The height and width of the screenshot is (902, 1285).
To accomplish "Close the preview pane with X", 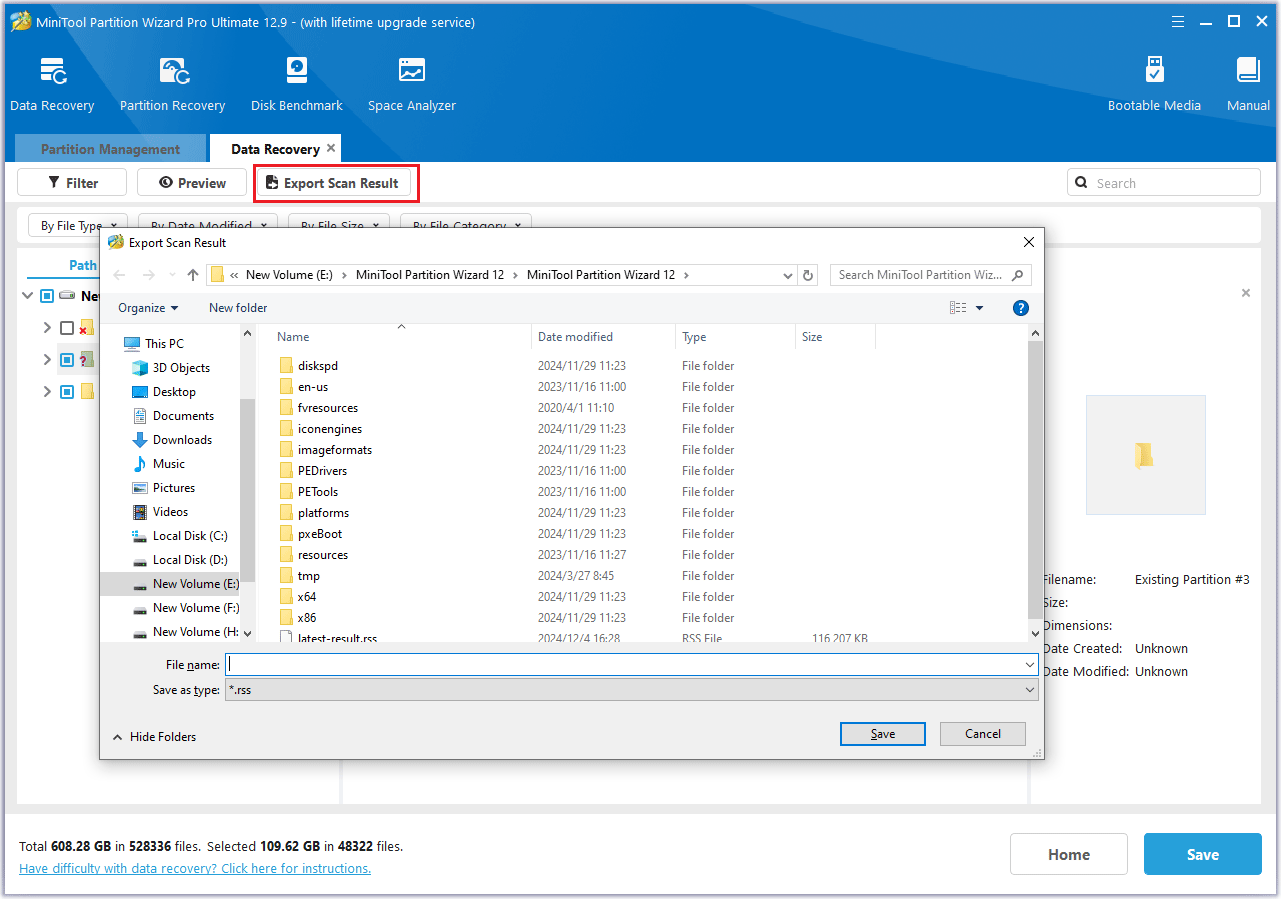I will [x=1246, y=293].
